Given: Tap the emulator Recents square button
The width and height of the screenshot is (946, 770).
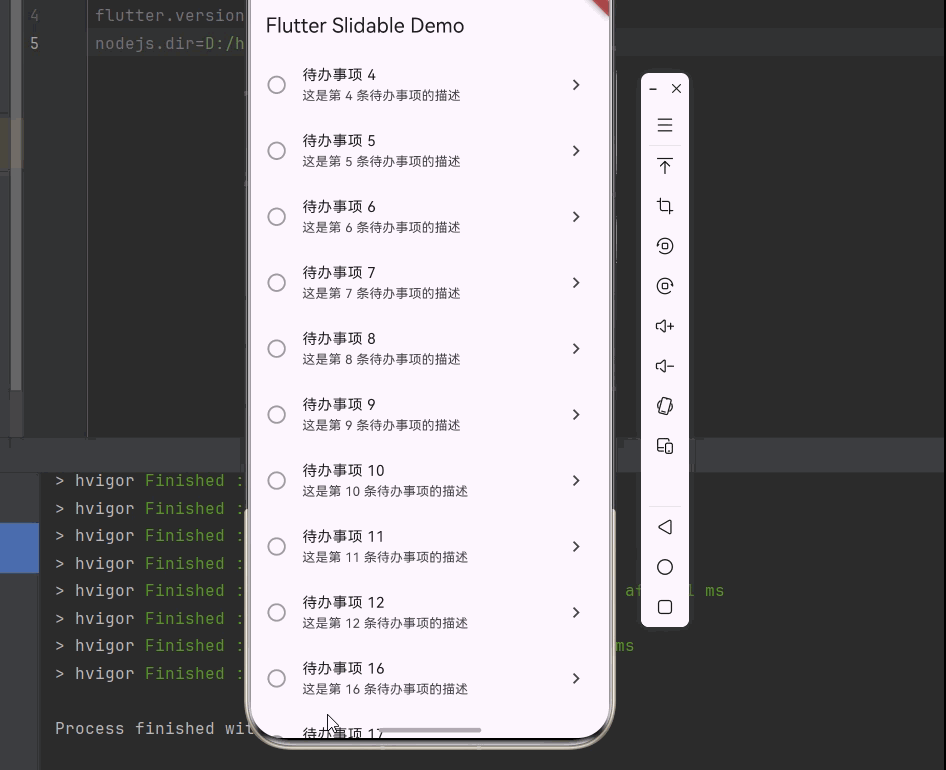Looking at the screenshot, I should point(665,607).
